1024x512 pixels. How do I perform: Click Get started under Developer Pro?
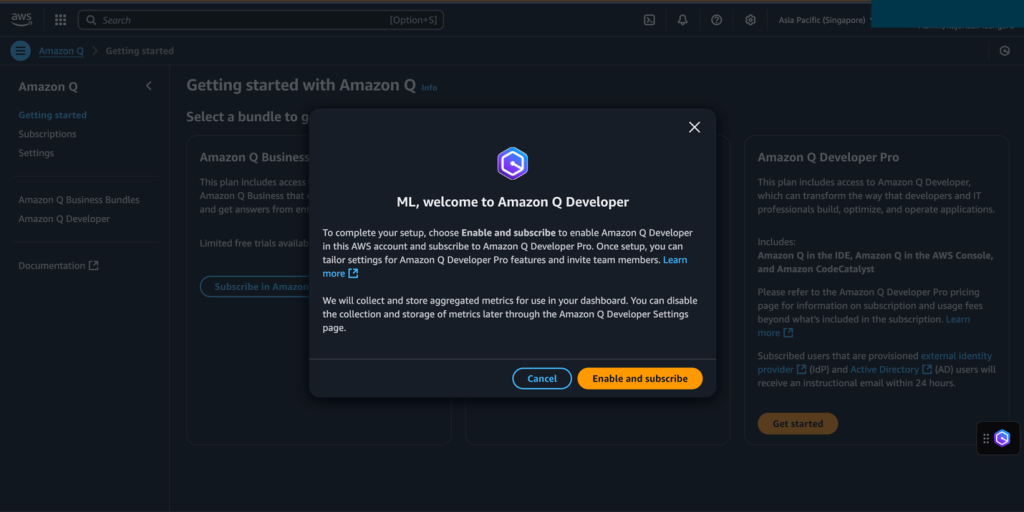click(797, 424)
